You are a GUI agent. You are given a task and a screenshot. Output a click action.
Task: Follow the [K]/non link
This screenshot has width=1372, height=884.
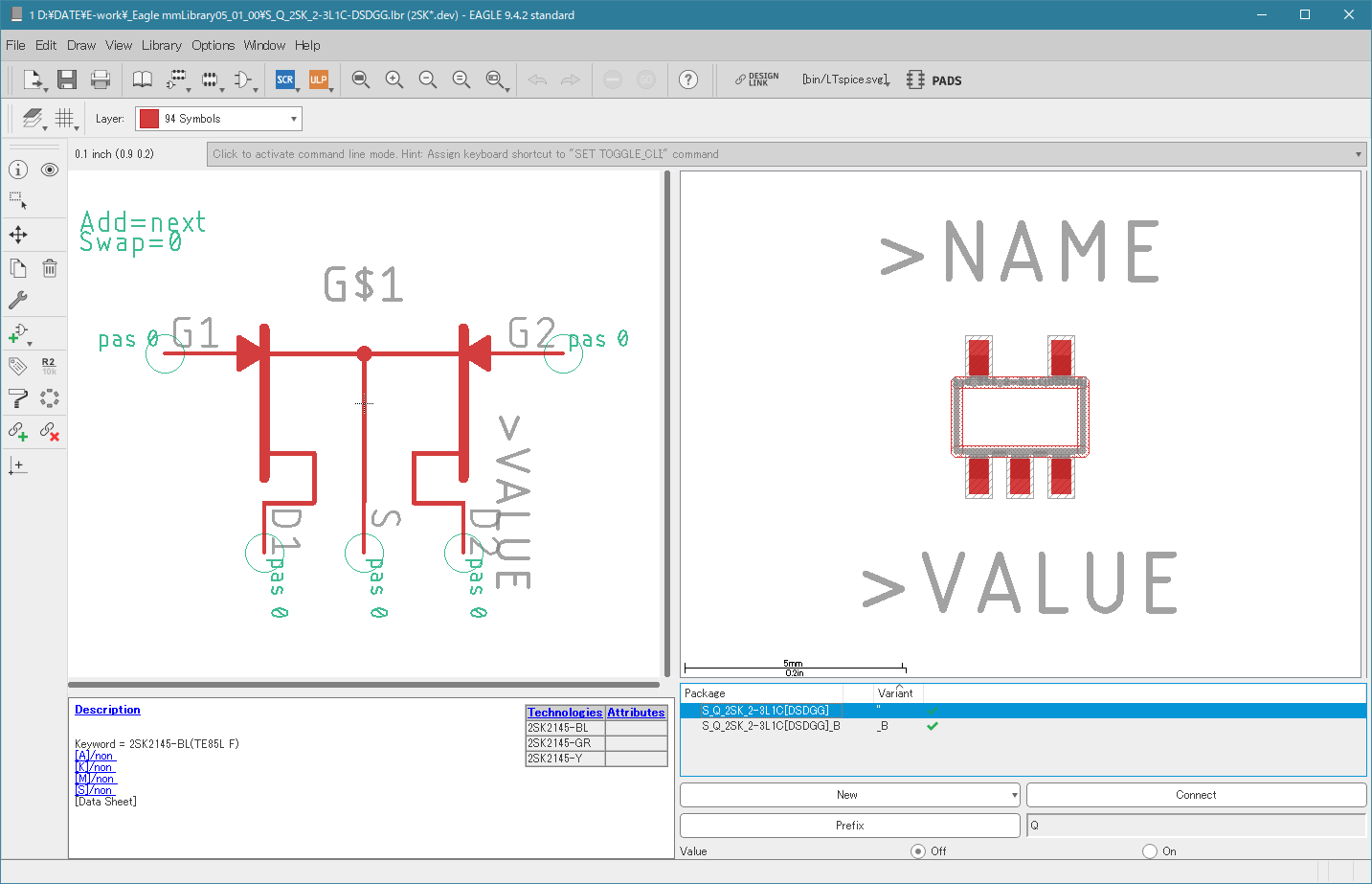pyautogui.click(x=95, y=767)
